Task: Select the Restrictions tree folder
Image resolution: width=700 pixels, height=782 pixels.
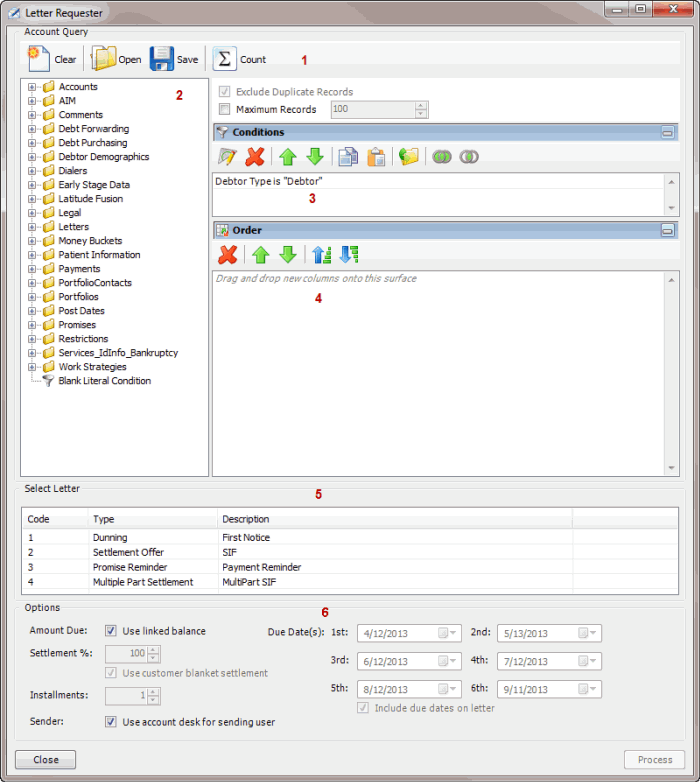Action: 83,339
